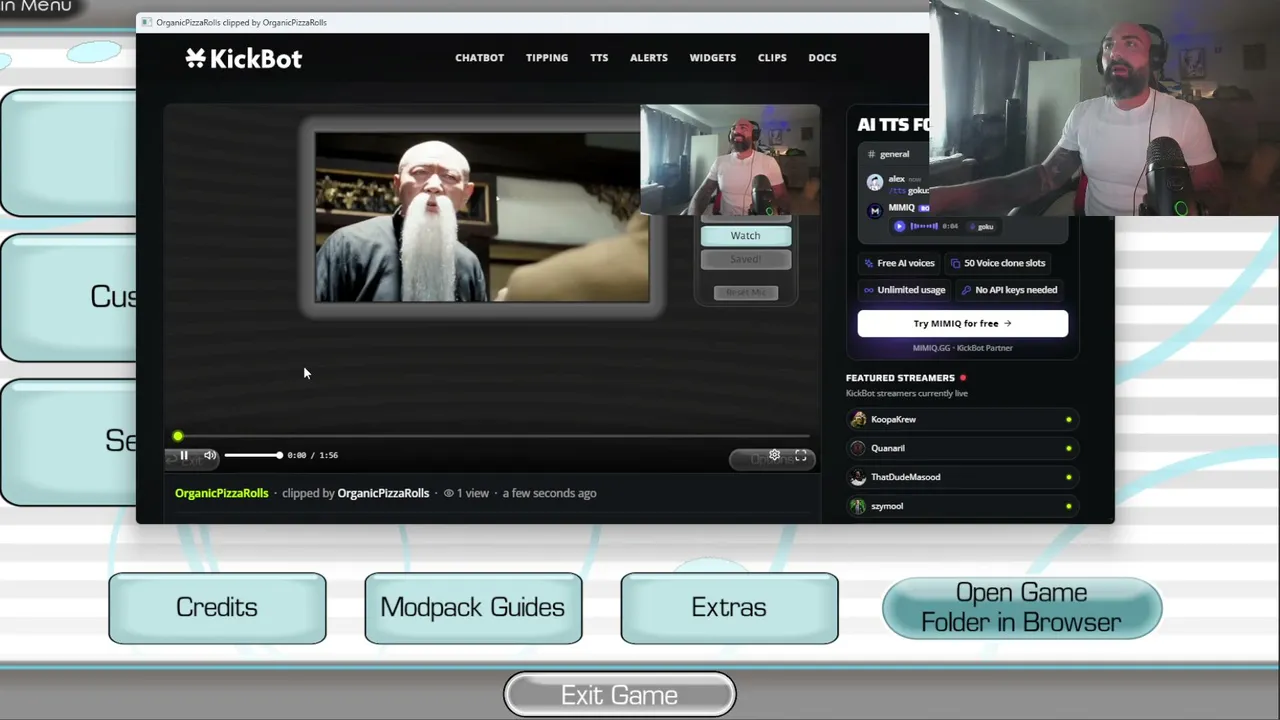Open ThatDudeMasood featured streamer
This screenshot has width=1280, height=720.
962,477
